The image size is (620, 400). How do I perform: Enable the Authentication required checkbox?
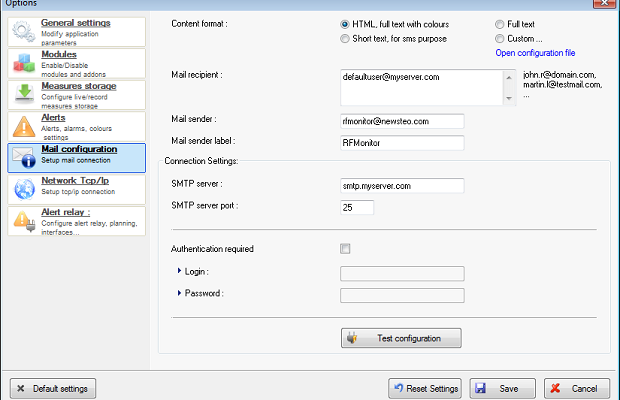345,249
